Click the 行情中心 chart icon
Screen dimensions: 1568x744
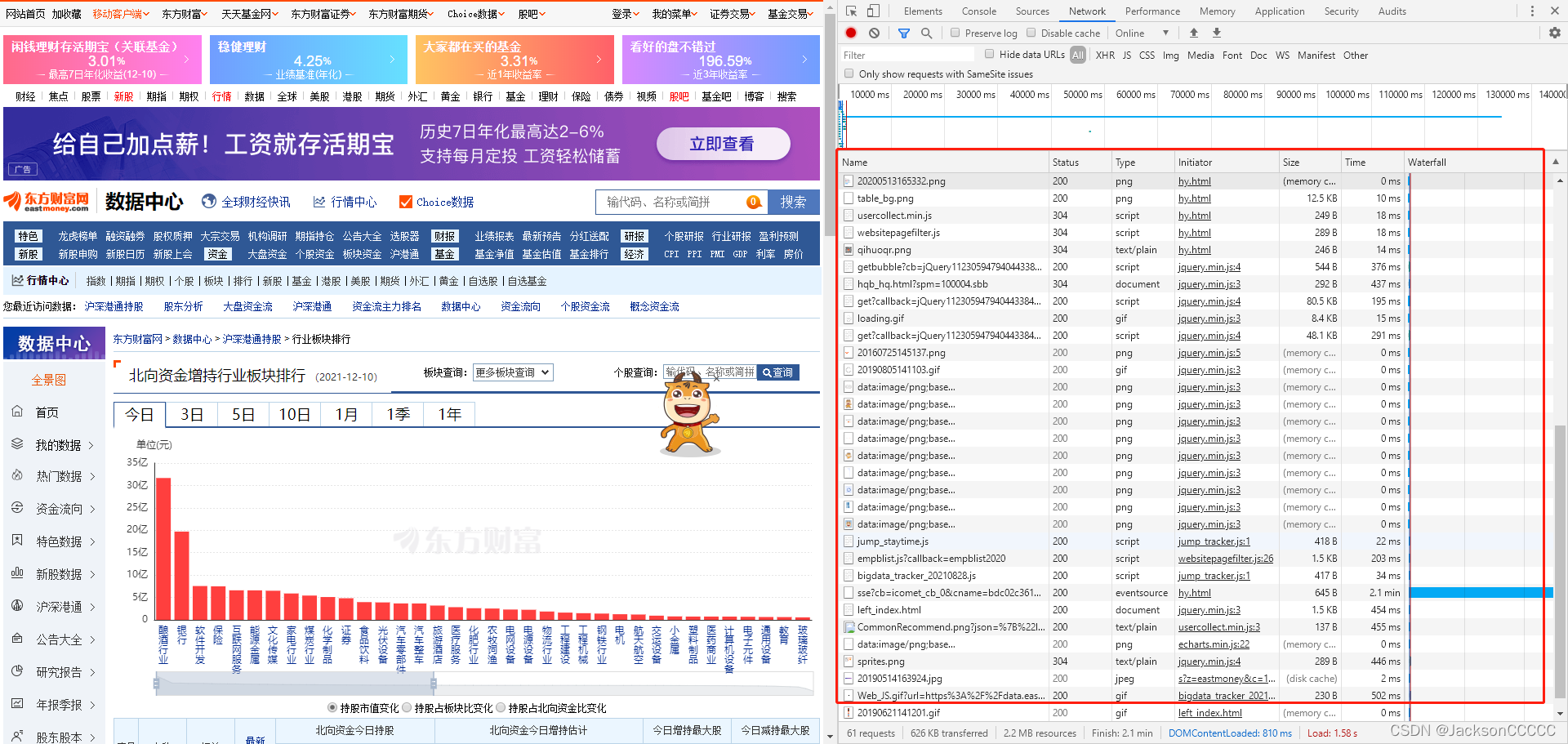319,202
